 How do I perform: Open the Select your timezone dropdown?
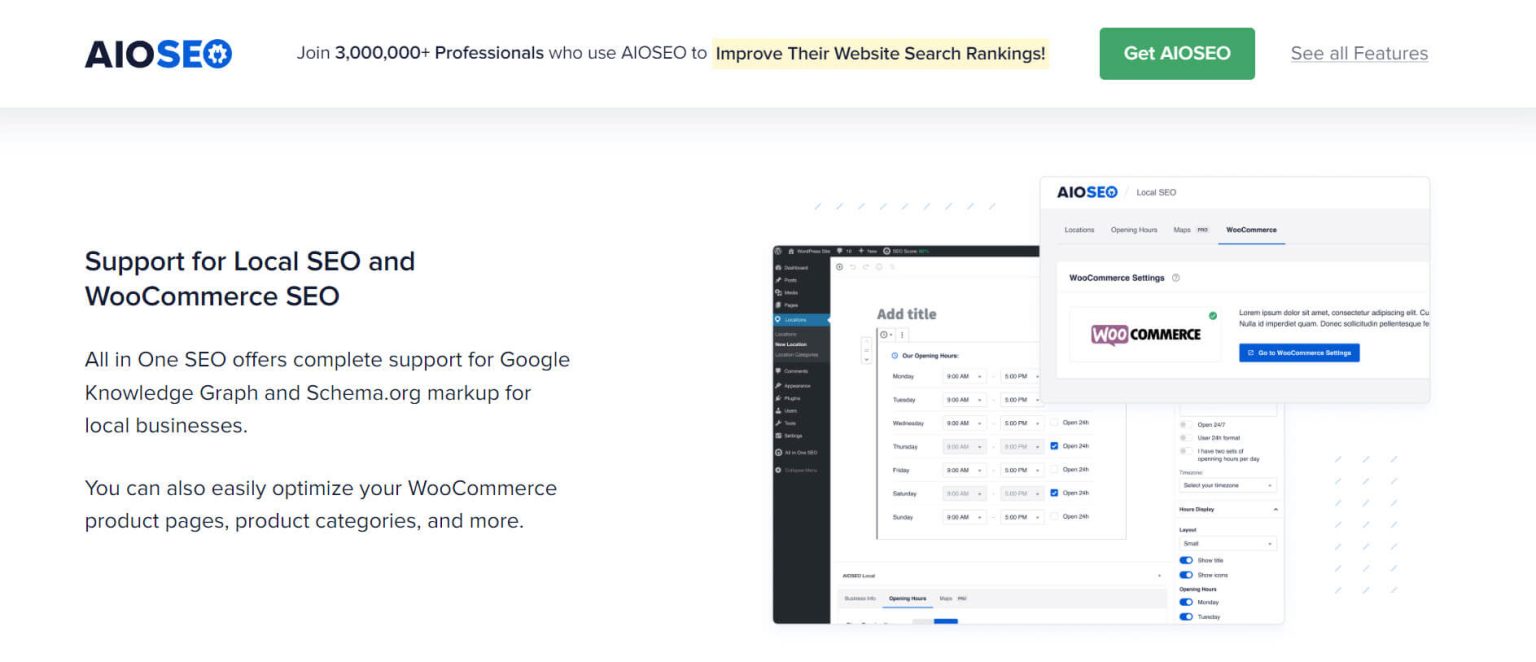coord(1229,484)
